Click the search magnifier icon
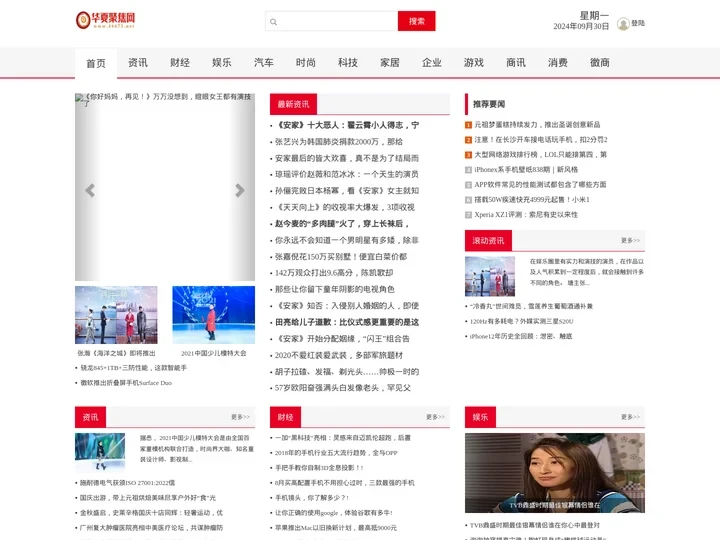The height and width of the screenshot is (540, 720). point(274,22)
